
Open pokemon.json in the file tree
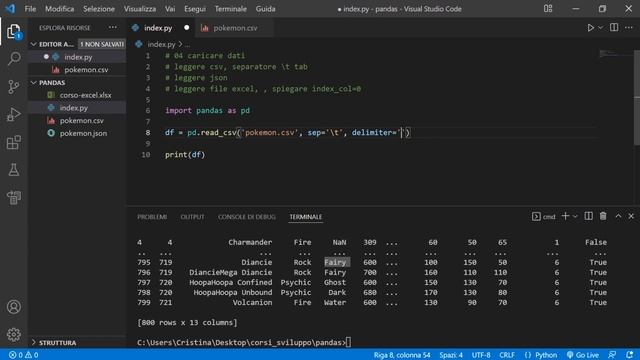click(x=77, y=133)
